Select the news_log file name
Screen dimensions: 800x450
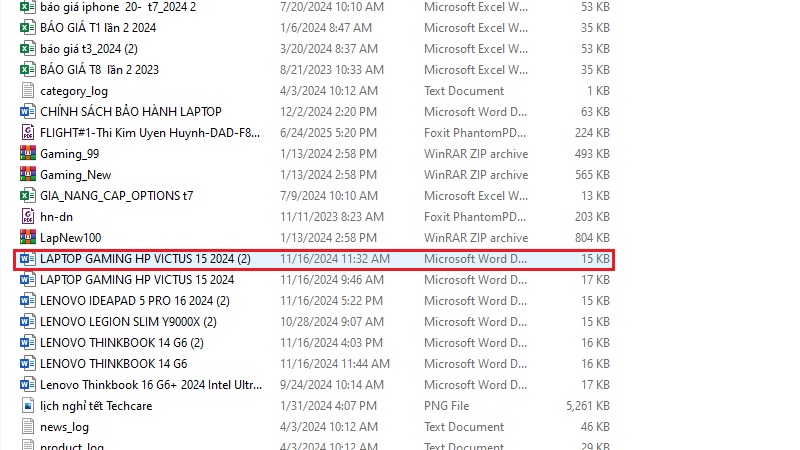pos(64,427)
